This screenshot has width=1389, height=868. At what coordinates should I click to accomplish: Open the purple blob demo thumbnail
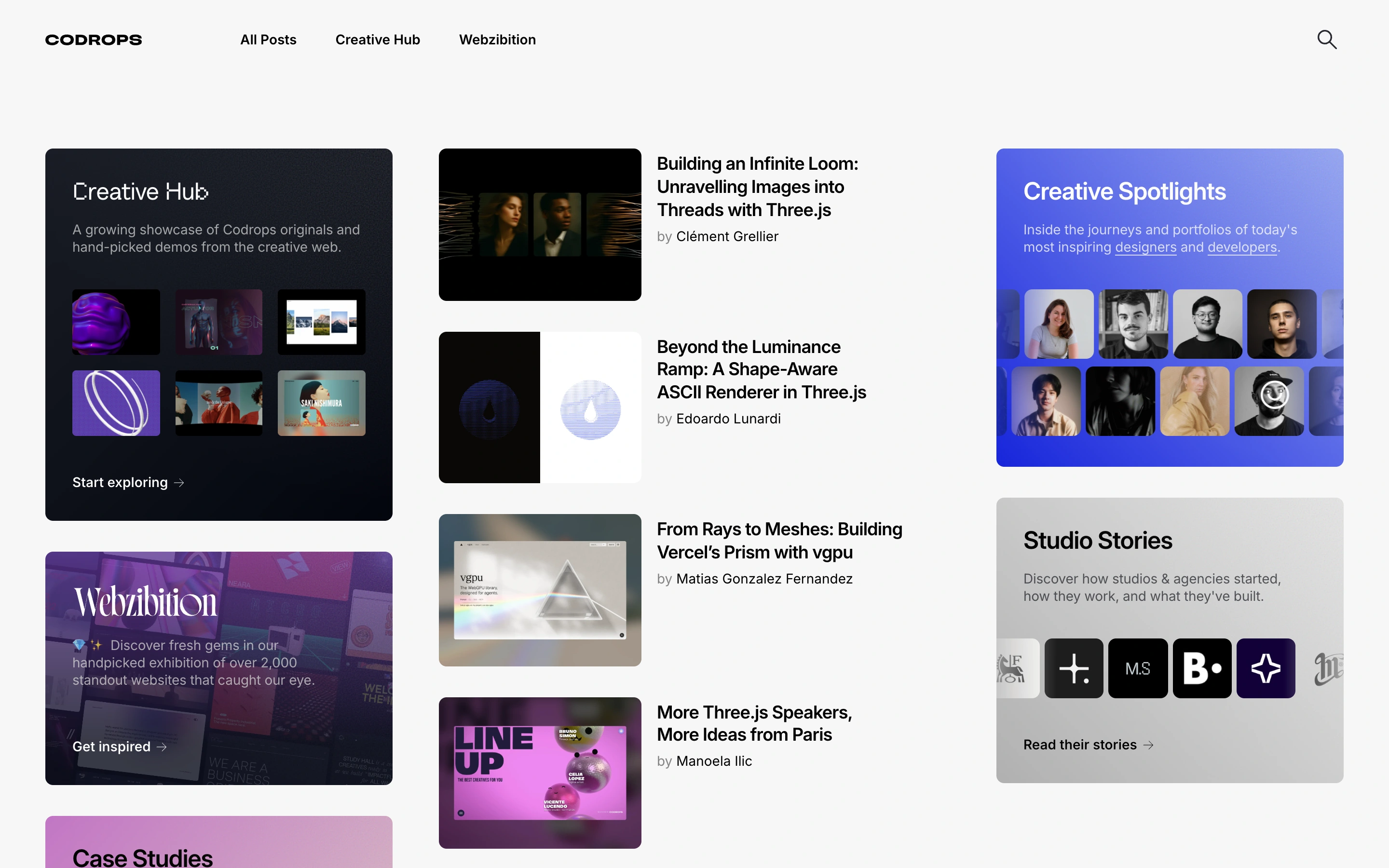pos(116,322)
